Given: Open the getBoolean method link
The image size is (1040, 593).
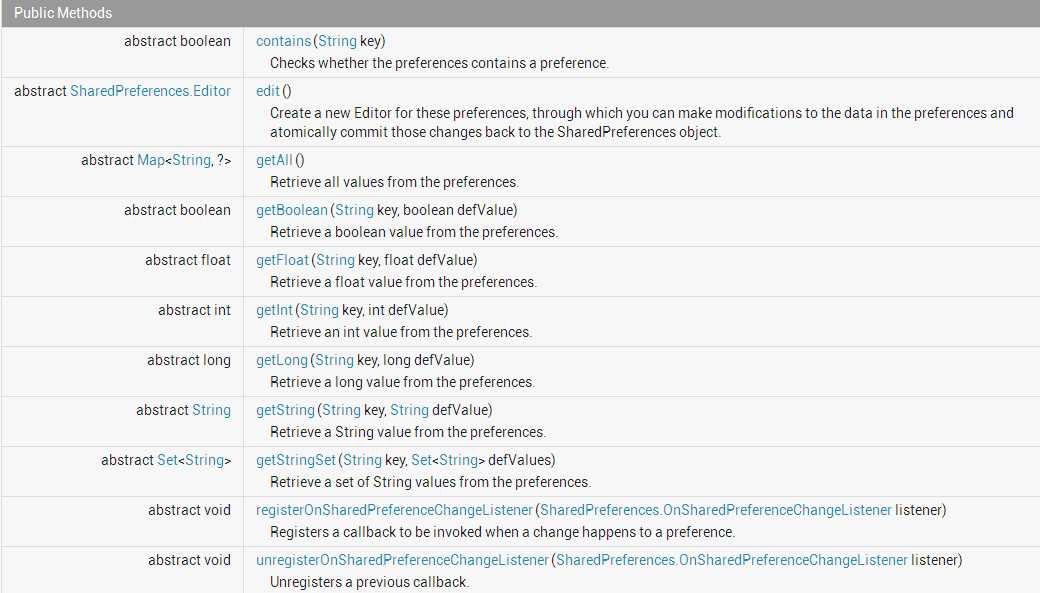Looking at the screenshot, I should tap(292, 210).
